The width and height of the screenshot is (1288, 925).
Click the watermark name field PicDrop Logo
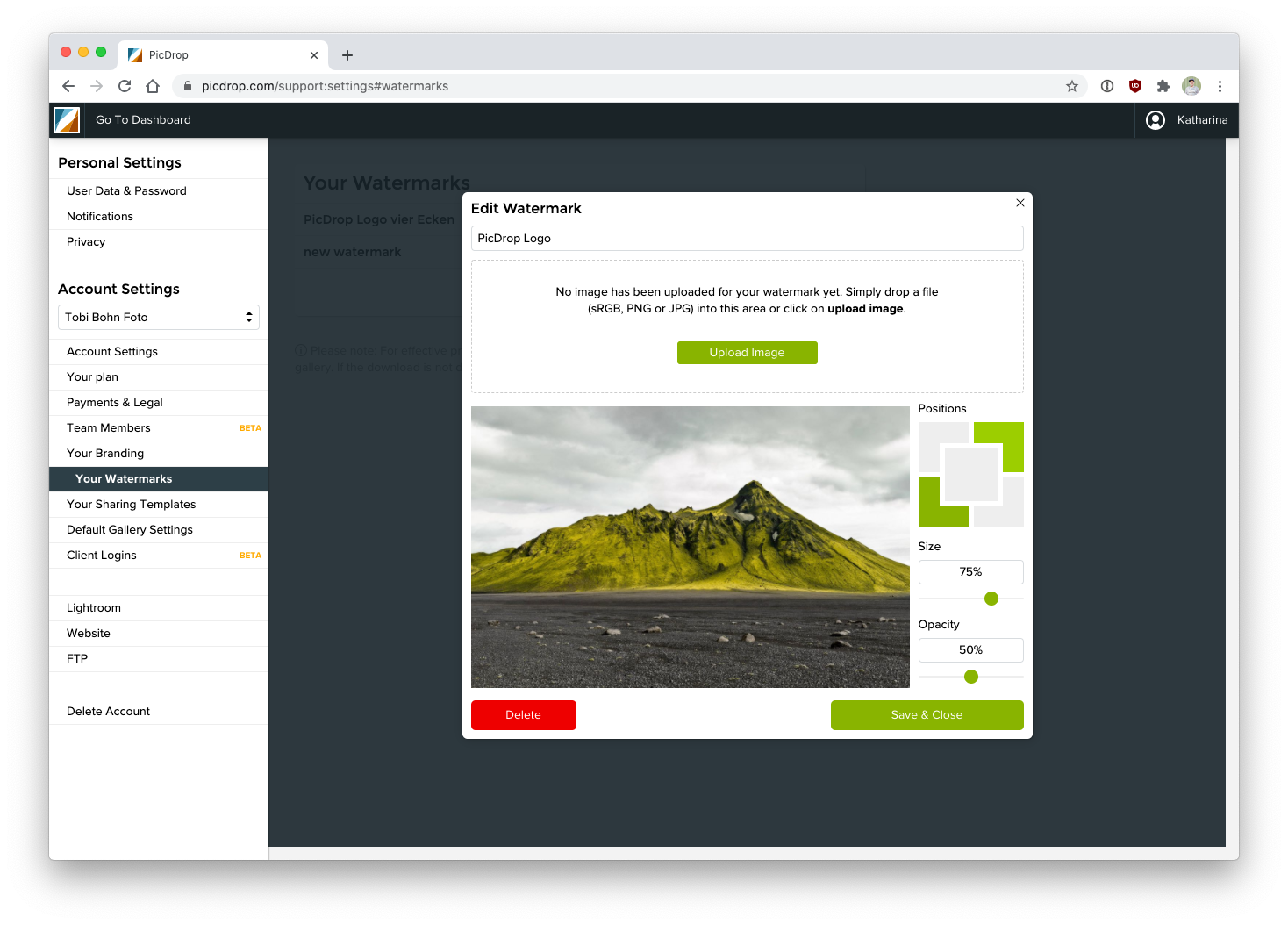click(747, 239)
